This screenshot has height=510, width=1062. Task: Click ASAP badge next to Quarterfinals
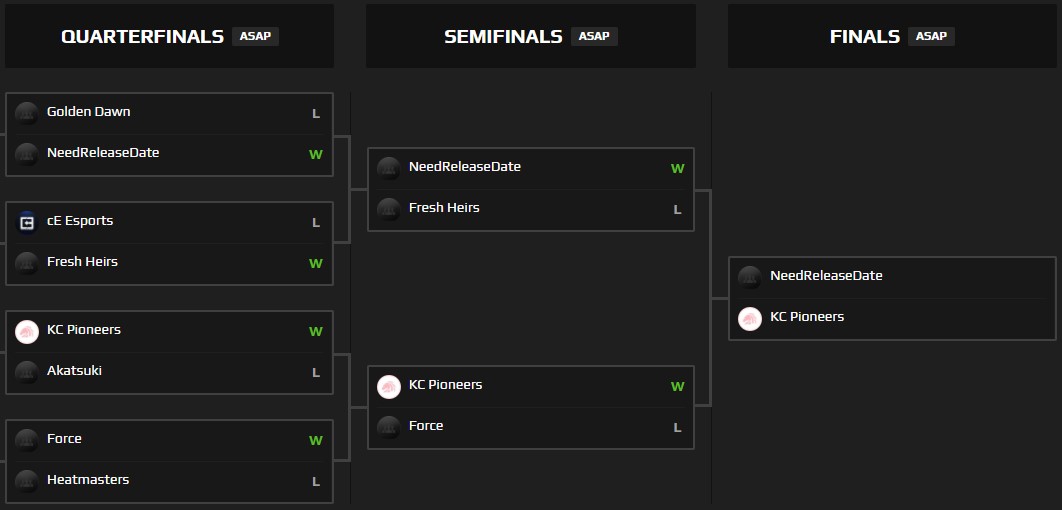click(255, 36)
